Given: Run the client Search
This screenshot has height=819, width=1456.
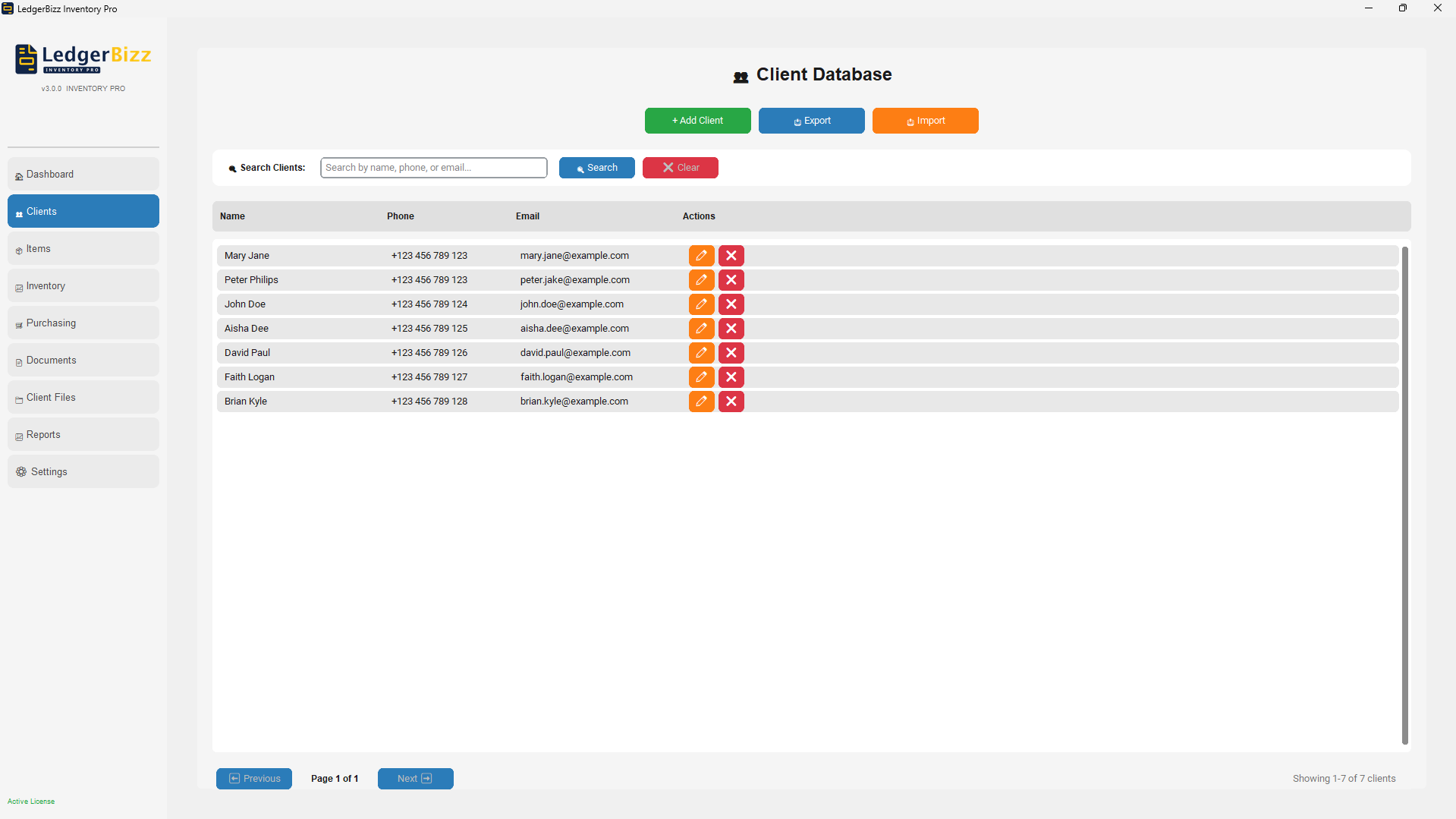Looking at the screenshot, I should tap(596, 168).
